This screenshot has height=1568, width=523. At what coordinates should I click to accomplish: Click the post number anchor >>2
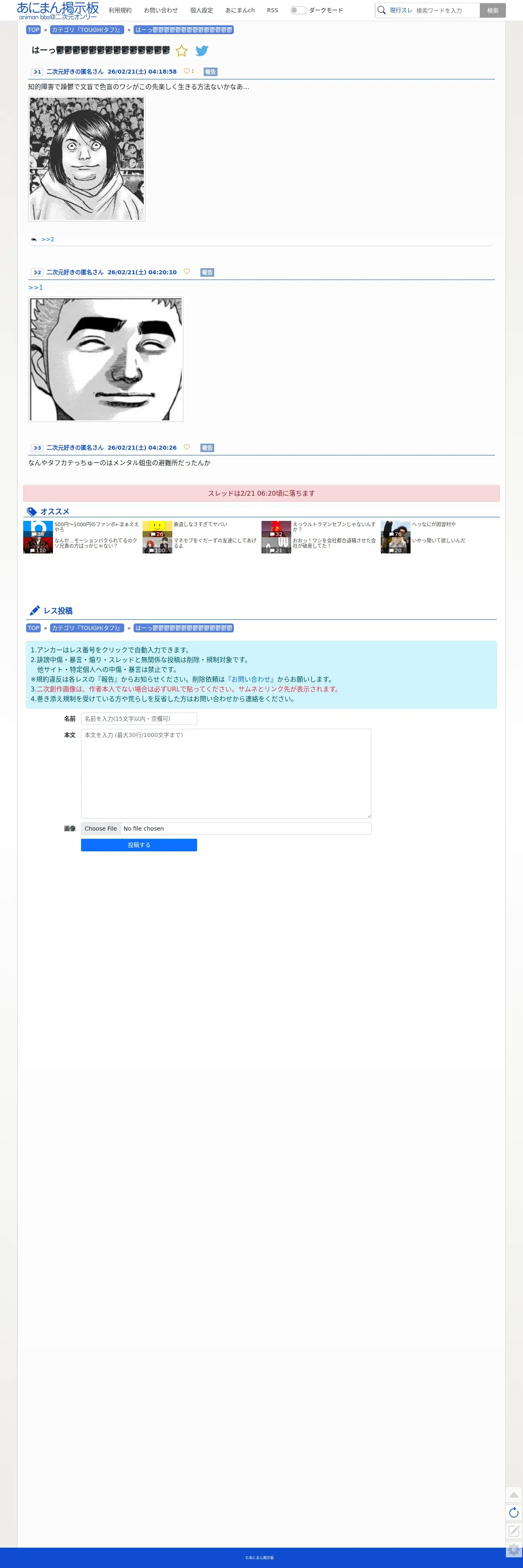(37, 272)
